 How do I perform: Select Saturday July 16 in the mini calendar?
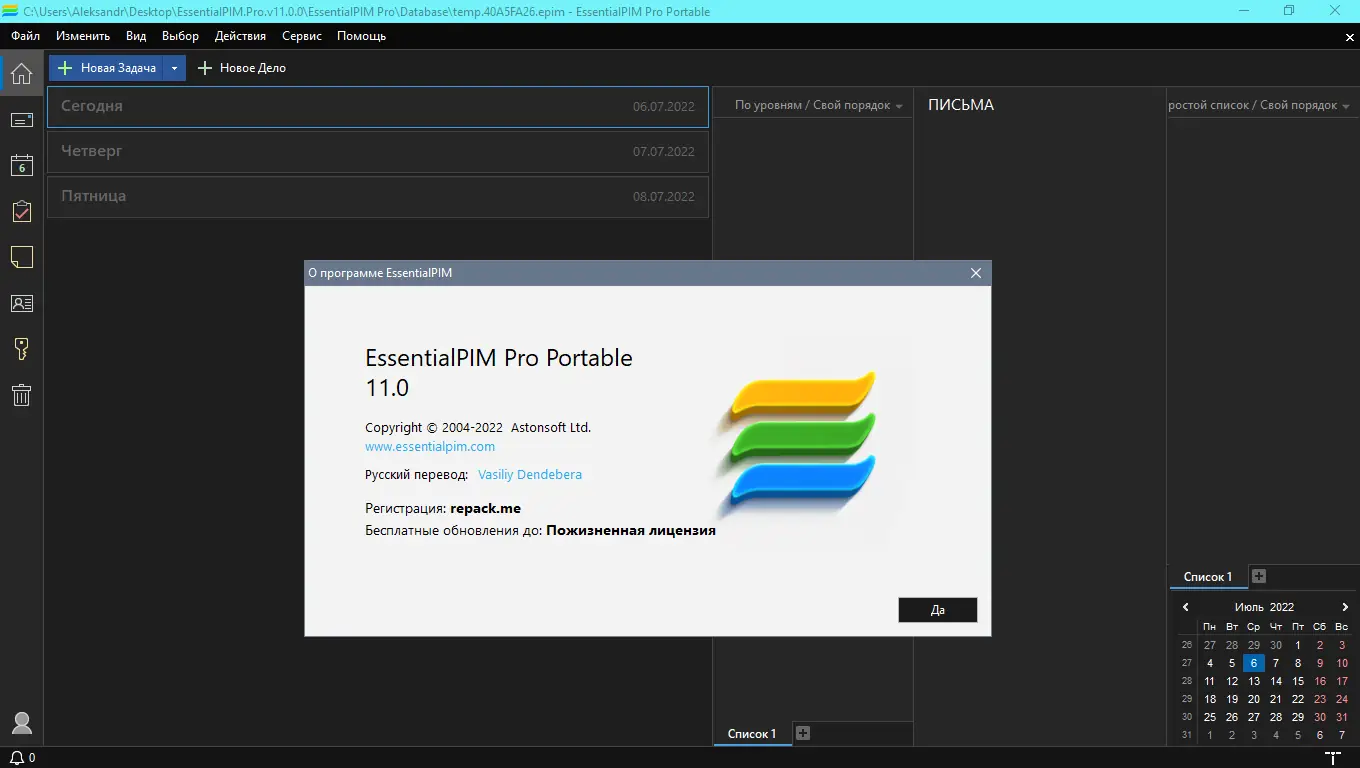point(1320,681)
